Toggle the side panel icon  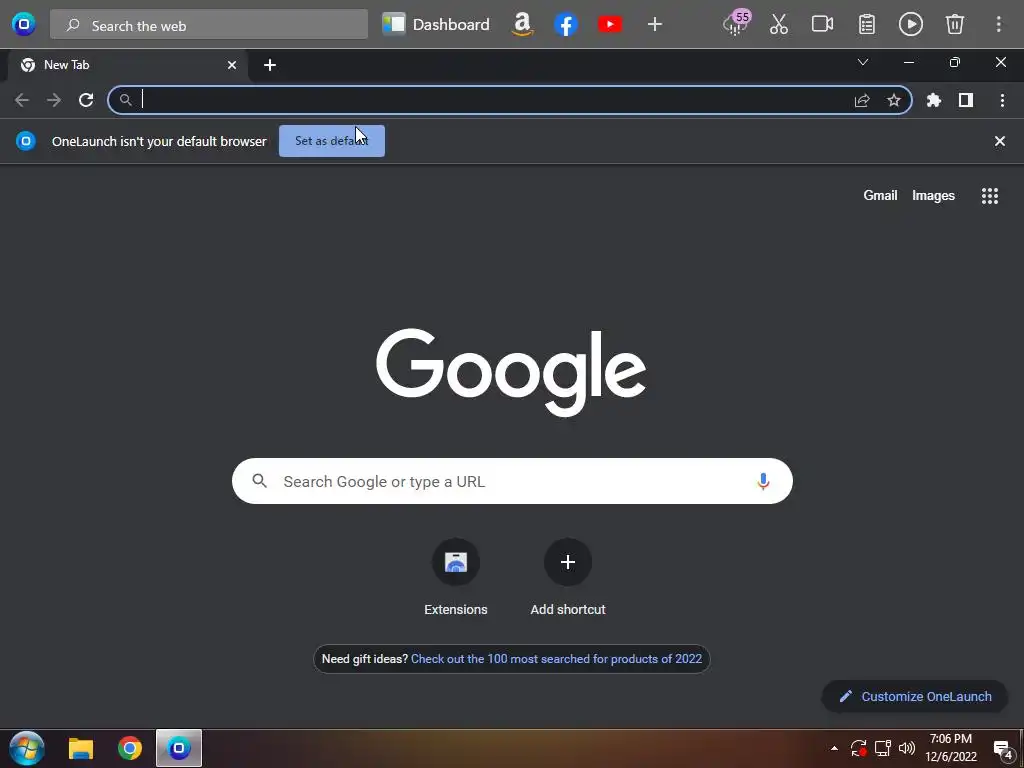(966, 100)
